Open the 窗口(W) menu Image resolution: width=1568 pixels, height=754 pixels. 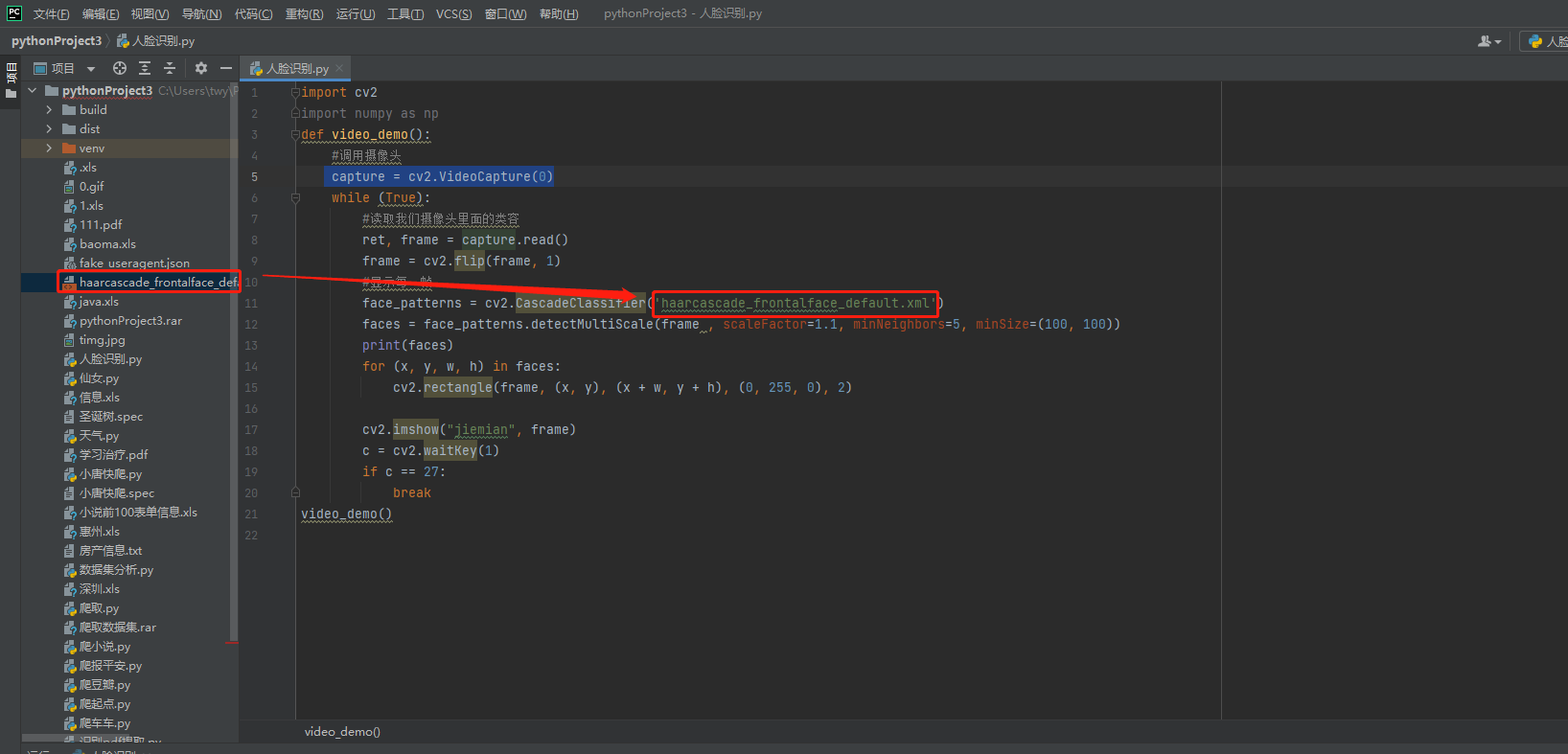click(505, 13)
